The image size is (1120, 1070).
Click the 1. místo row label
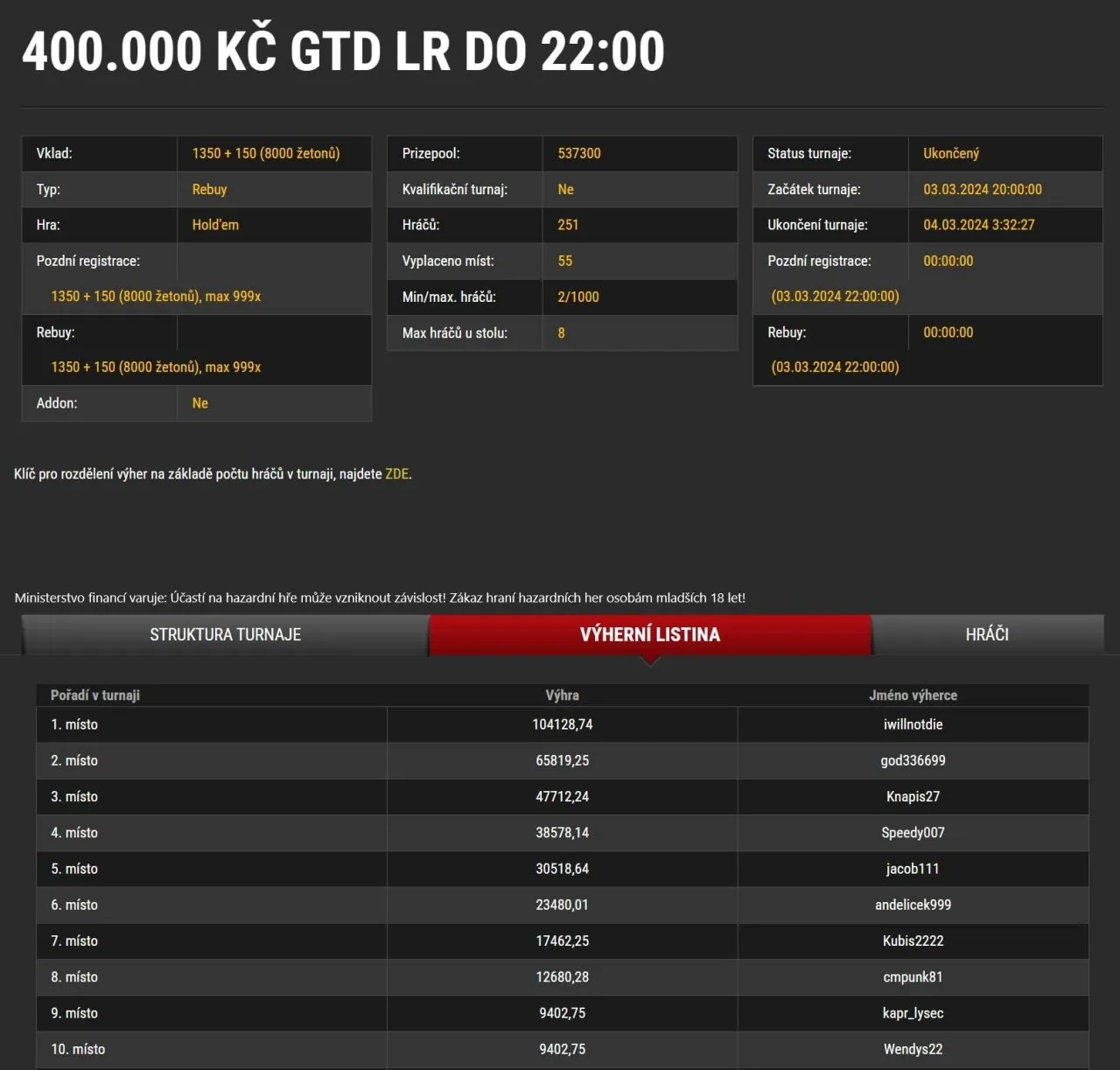click(x=74, y=724)
